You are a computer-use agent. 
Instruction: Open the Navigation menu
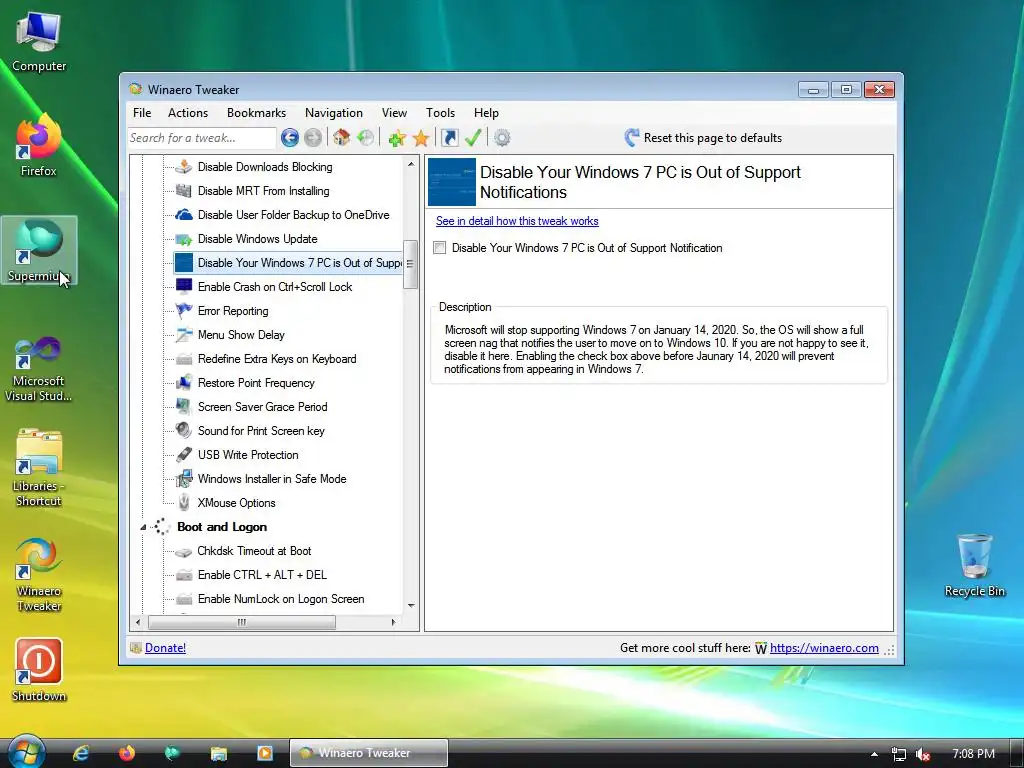pyautogui.click(x=334, y=113)
